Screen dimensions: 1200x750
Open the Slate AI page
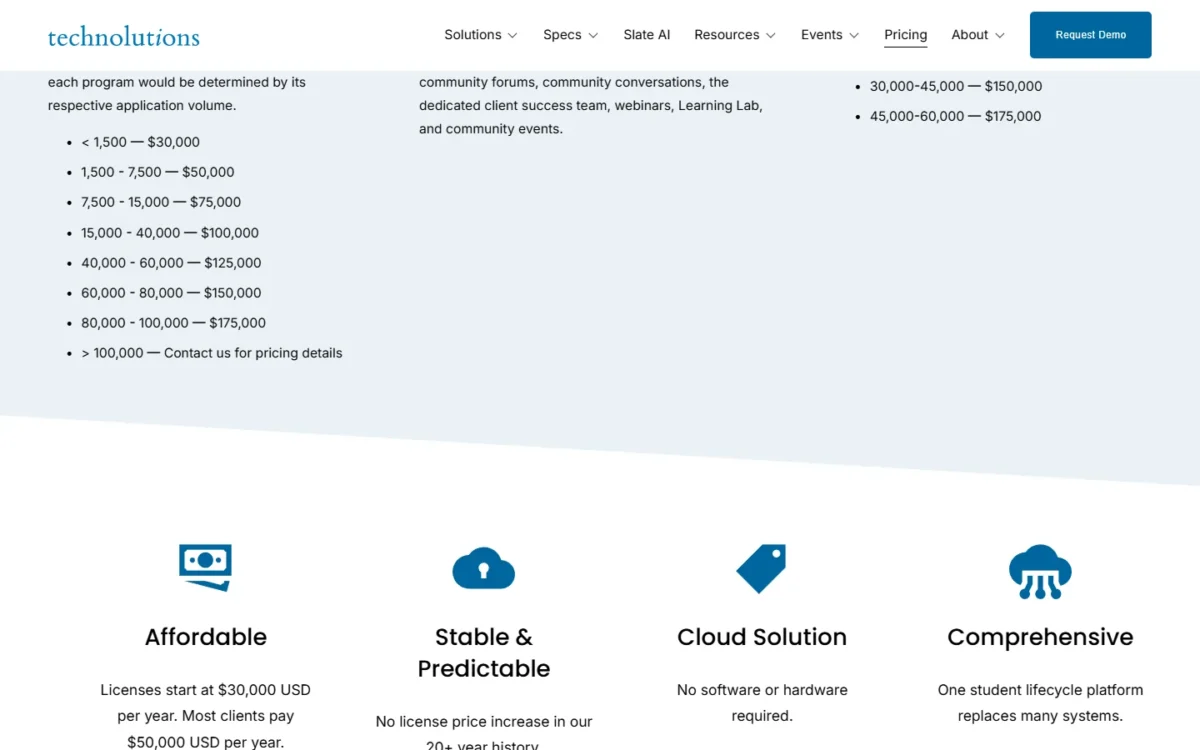pyautogui.click(x=647, y=35)
